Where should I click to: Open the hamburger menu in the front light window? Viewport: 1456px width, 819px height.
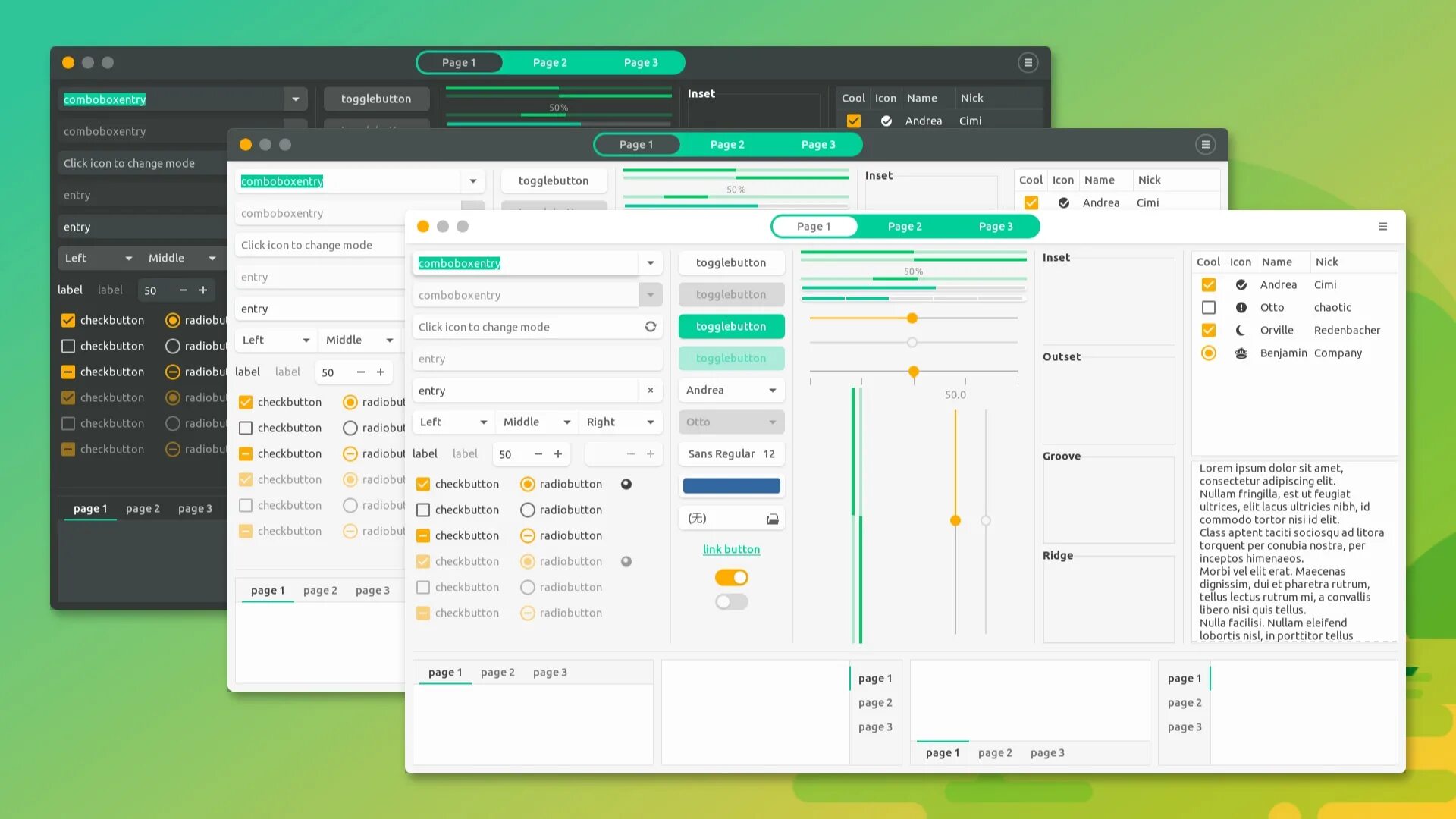tap(1382, 227)
